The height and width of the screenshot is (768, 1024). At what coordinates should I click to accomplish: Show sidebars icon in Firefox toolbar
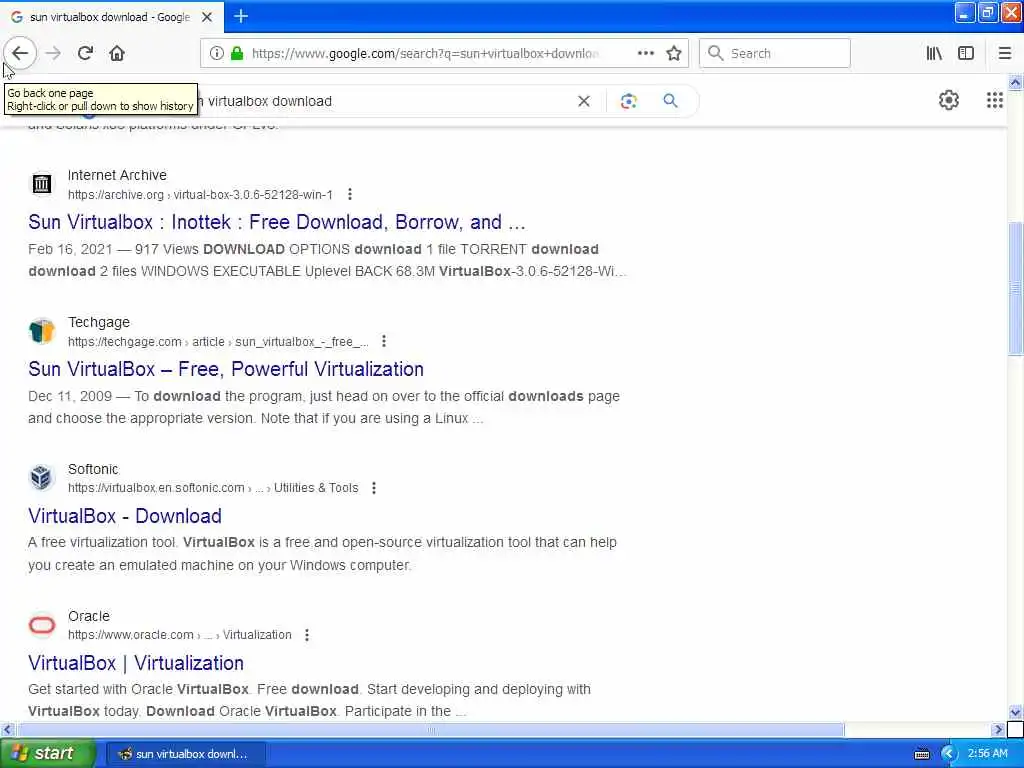point(966,53)
